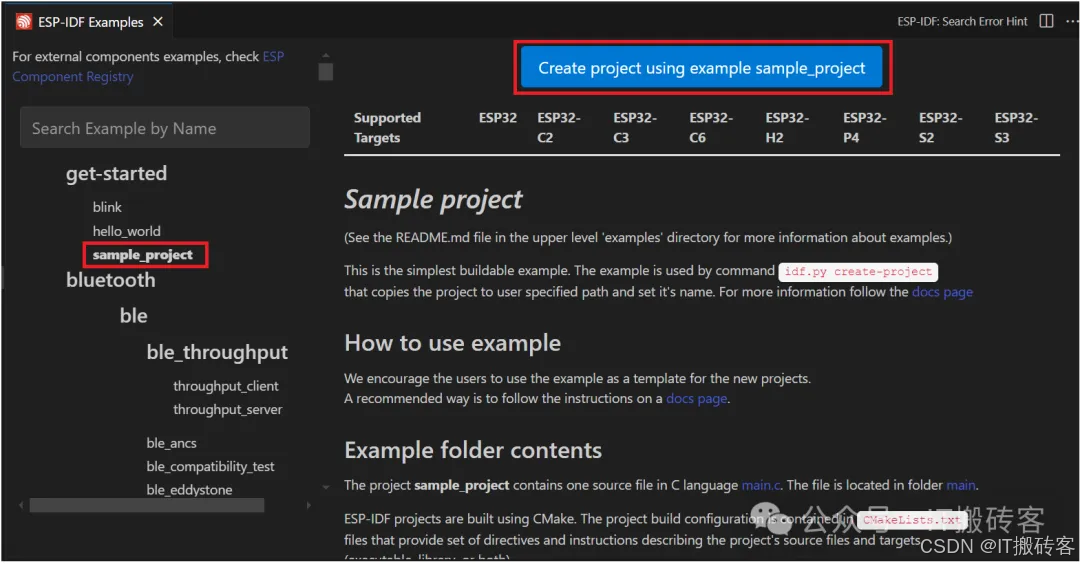Image resolution: width=1080 pixels, height=564 pixels.
Task: Click the ESP32-P4 target header
Action: pos(864,127)
